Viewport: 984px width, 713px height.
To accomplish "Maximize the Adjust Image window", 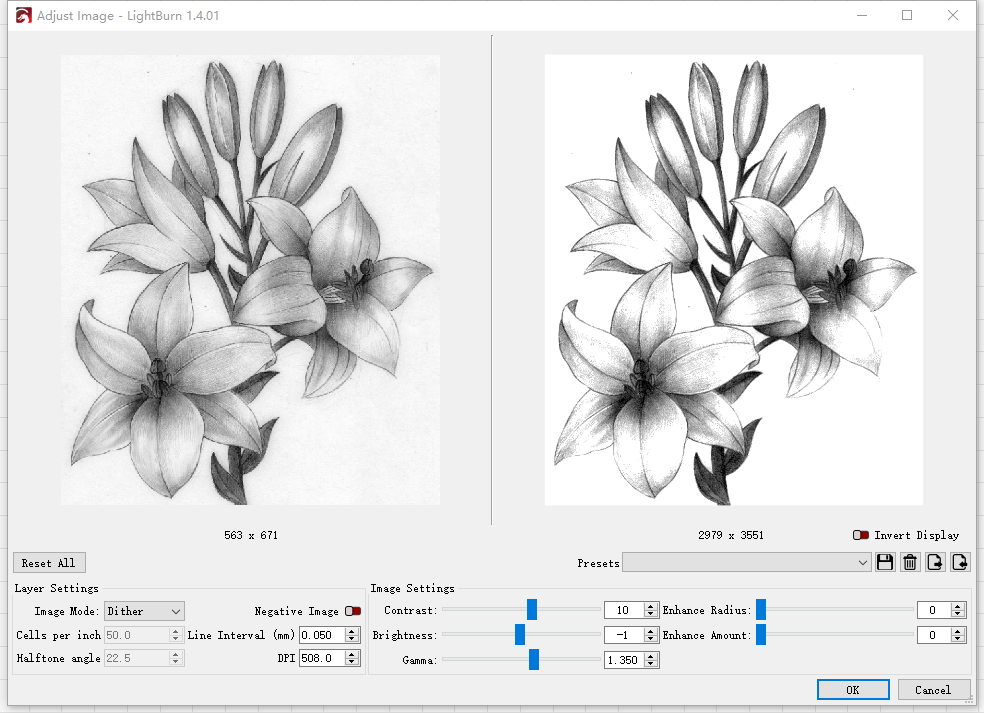I will tap(907, 15).
